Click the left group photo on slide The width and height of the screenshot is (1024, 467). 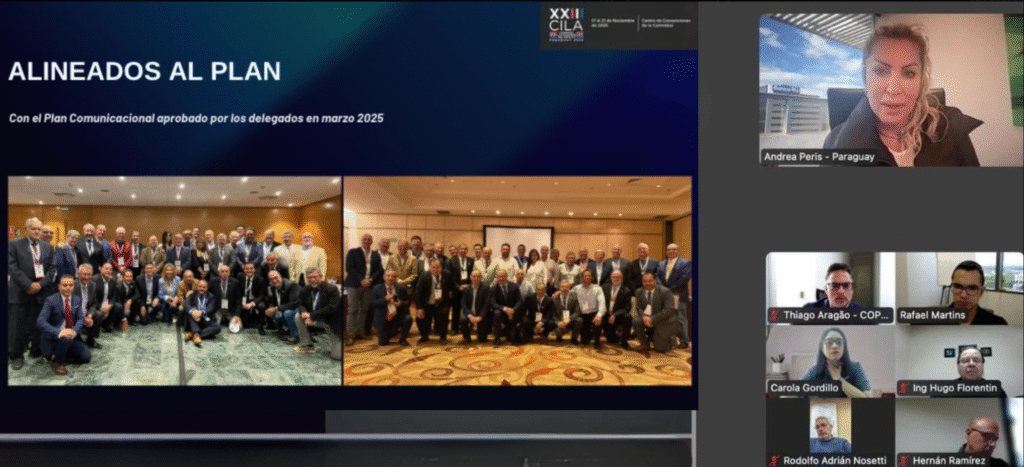coord(175,280)
